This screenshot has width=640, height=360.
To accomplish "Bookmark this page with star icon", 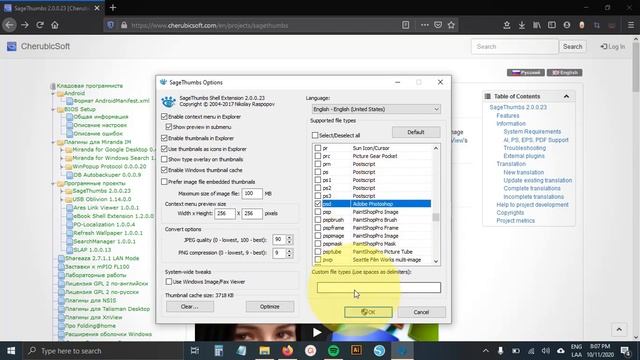I will pyautogui.click(x=451, y=25).
